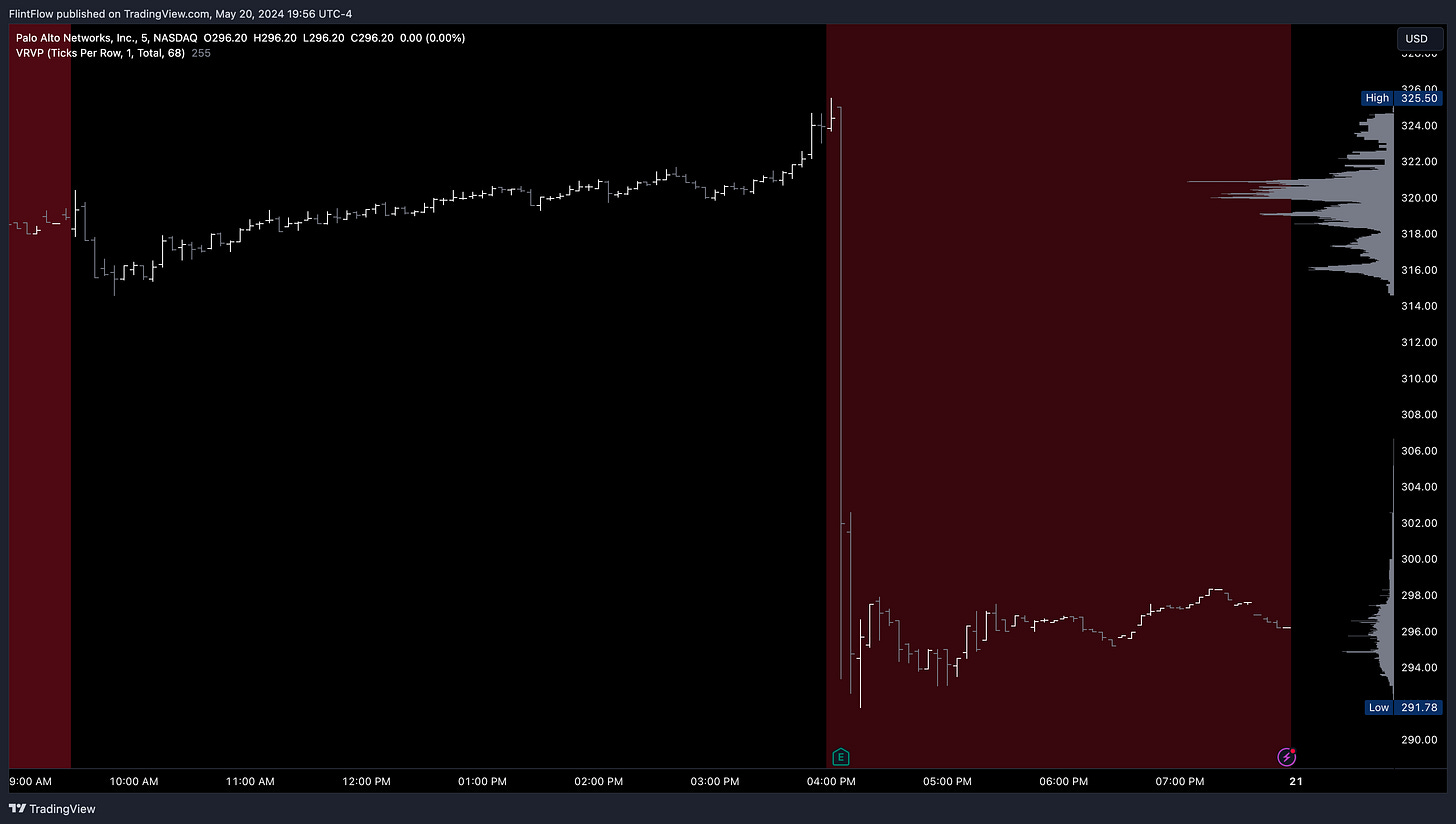The image size is (1456, 824).
Task: Click the 04:00 PM time axis label
Action: coord(832,781)
